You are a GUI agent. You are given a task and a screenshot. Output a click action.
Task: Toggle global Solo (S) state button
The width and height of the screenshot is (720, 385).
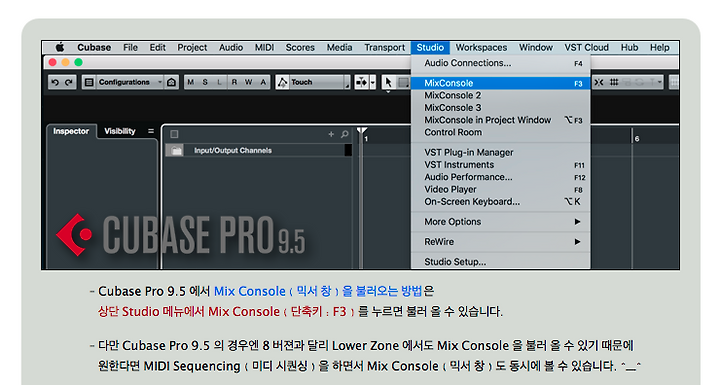coord(205,82)
